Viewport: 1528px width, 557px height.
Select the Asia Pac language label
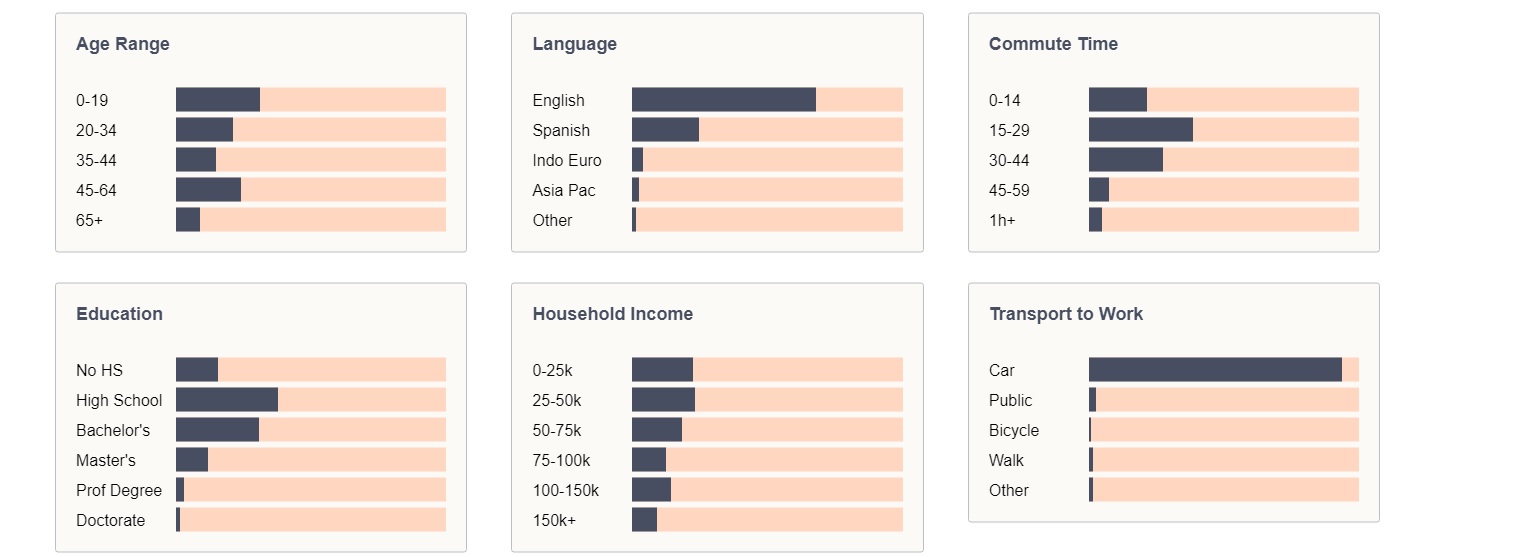(x=563, y=190)
